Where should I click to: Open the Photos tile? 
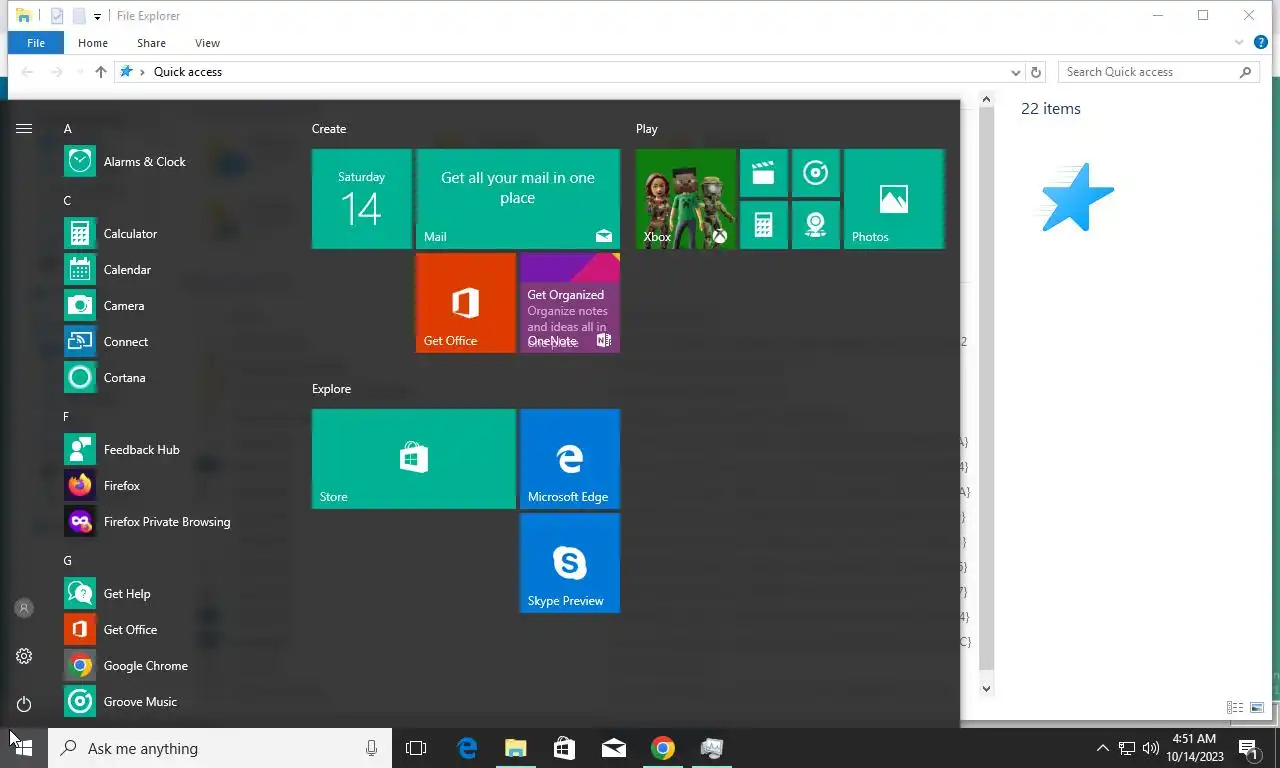894,199
